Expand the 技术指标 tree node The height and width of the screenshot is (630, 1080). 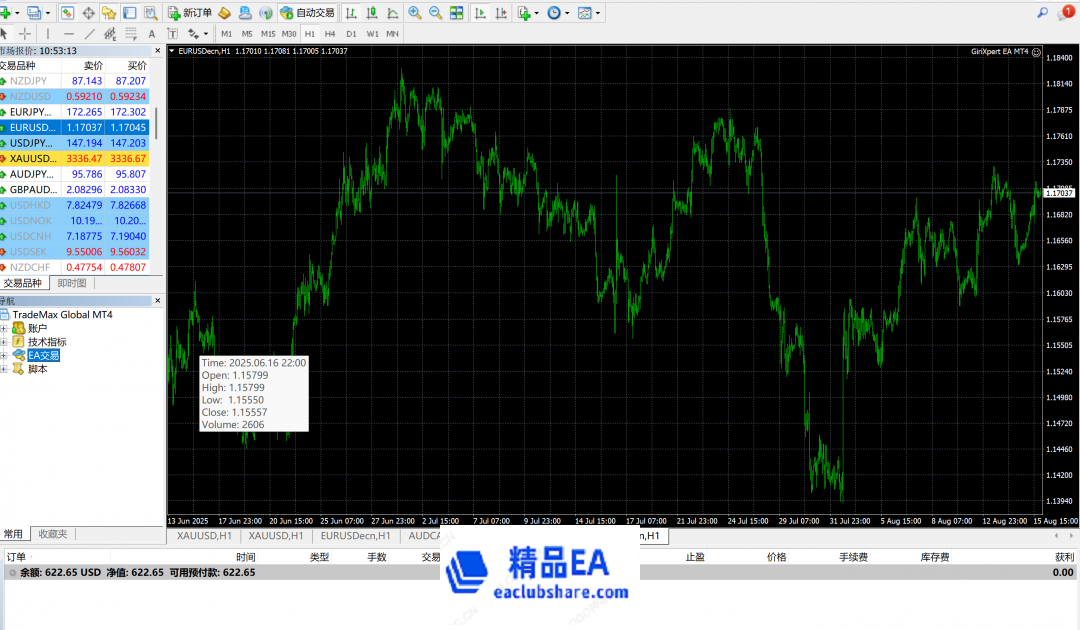point(5,342)
